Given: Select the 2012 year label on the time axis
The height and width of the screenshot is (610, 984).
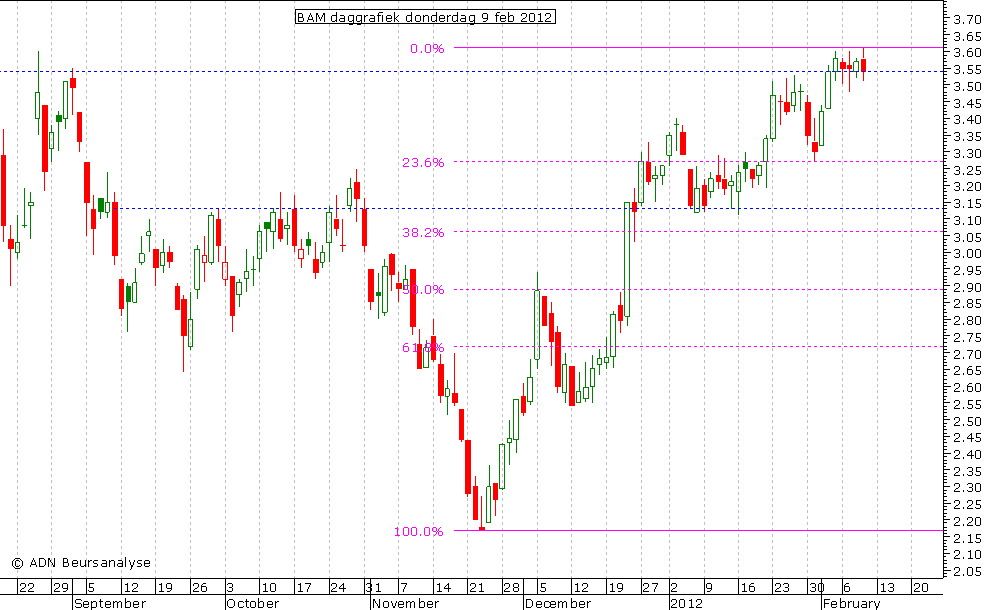Looking at the screenshot, I should coord(687,603).
